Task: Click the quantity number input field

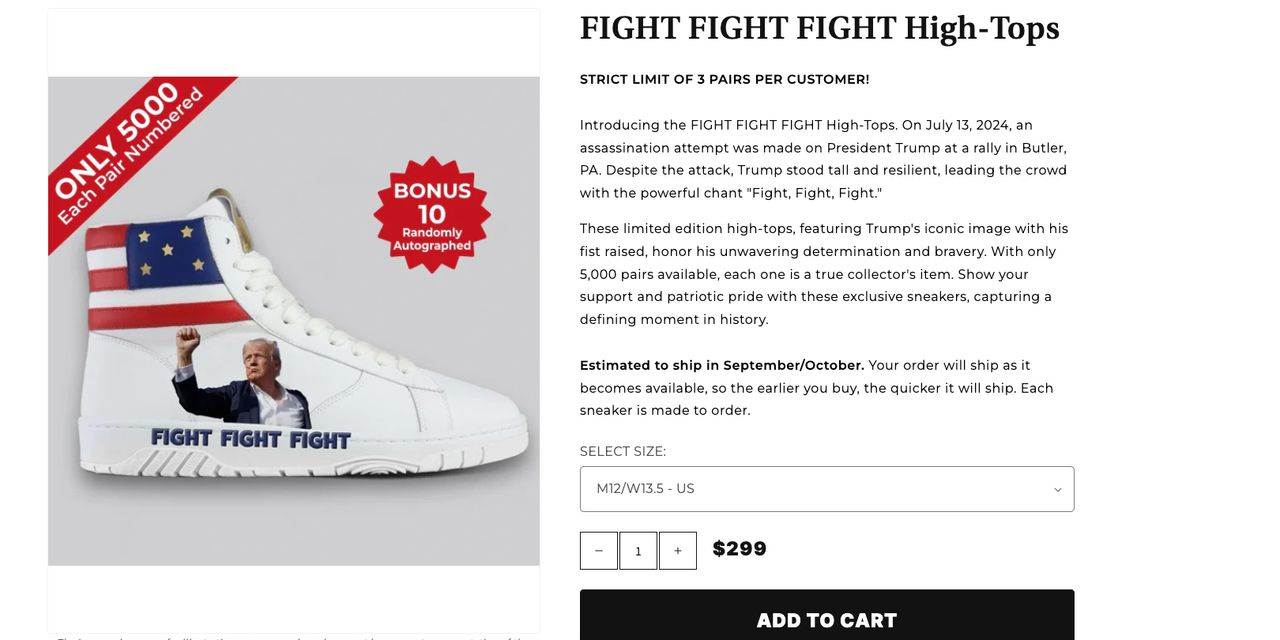Action: pyautogui.click(x=638, y=551)
